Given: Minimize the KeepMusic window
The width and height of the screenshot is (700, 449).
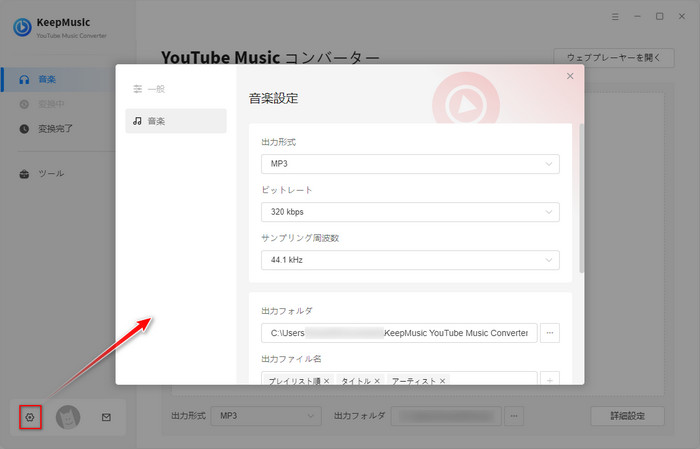Looking at the screenshot, I should click(x=638, y=17).
